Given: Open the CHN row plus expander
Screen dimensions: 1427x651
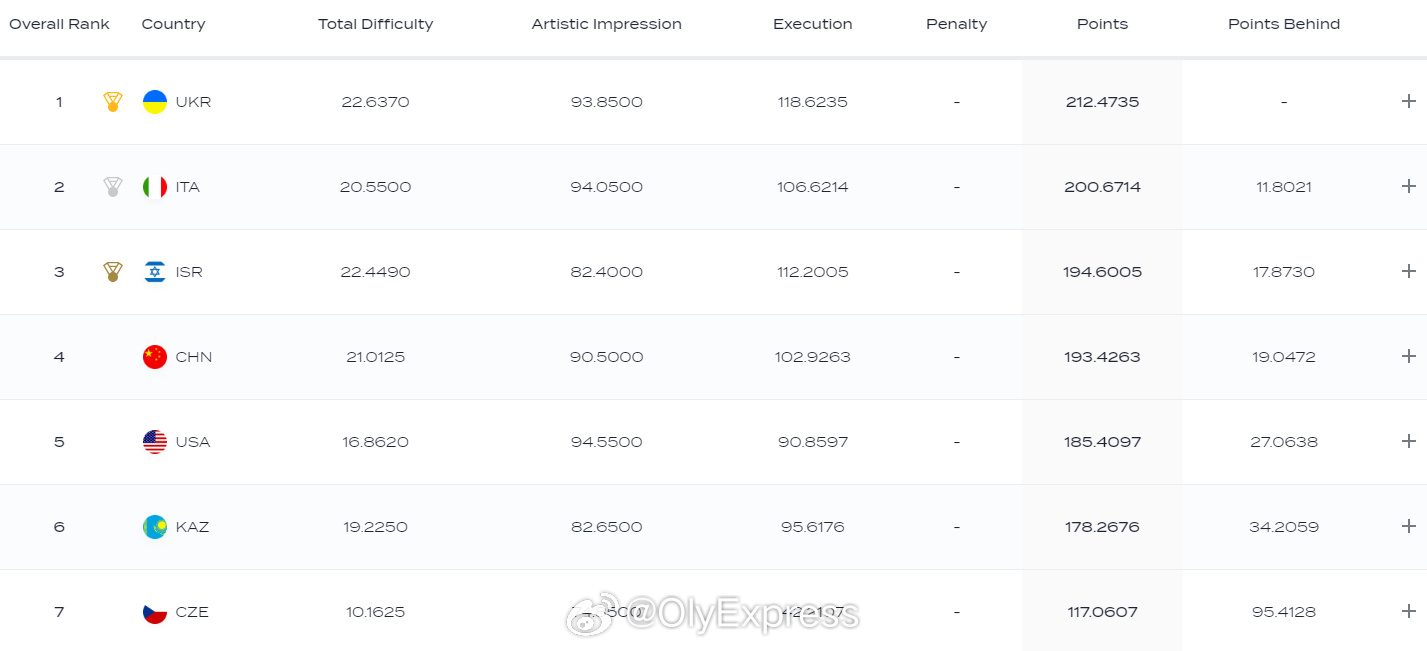Looking at the screenshot, I should [1408, 356].
